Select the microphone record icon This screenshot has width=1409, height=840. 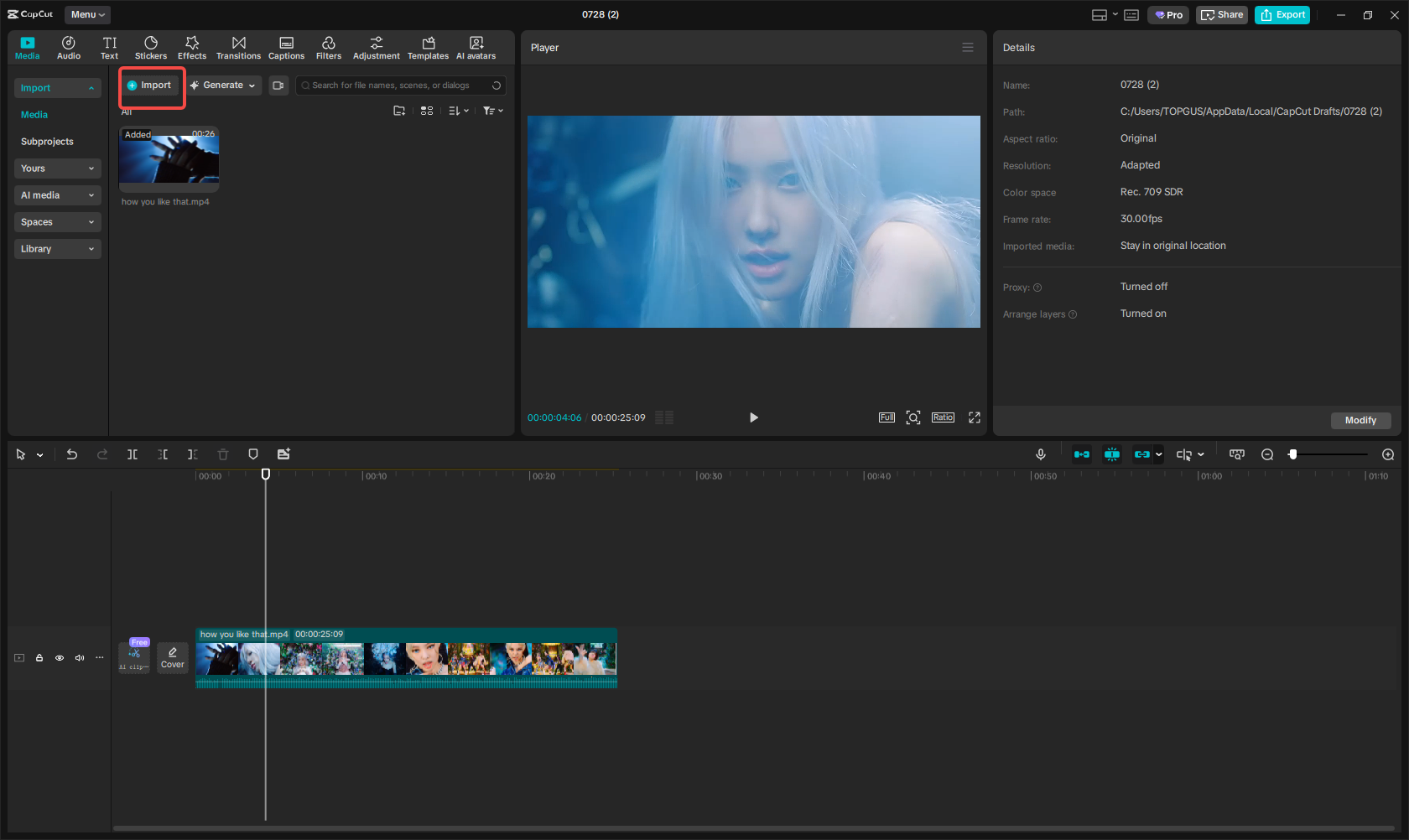coord(1040,454)
